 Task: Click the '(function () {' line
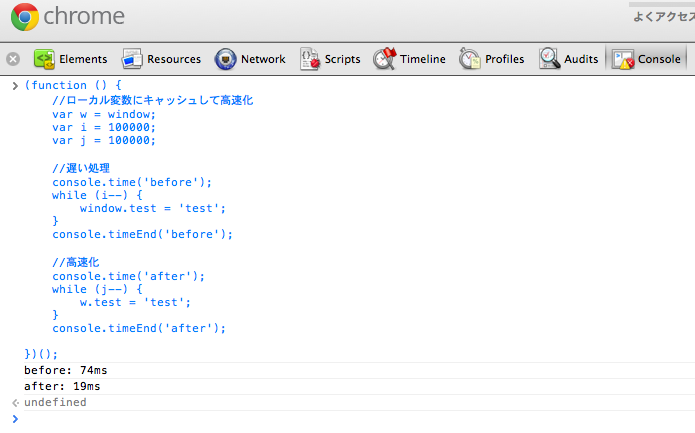[x=73, y=85]
